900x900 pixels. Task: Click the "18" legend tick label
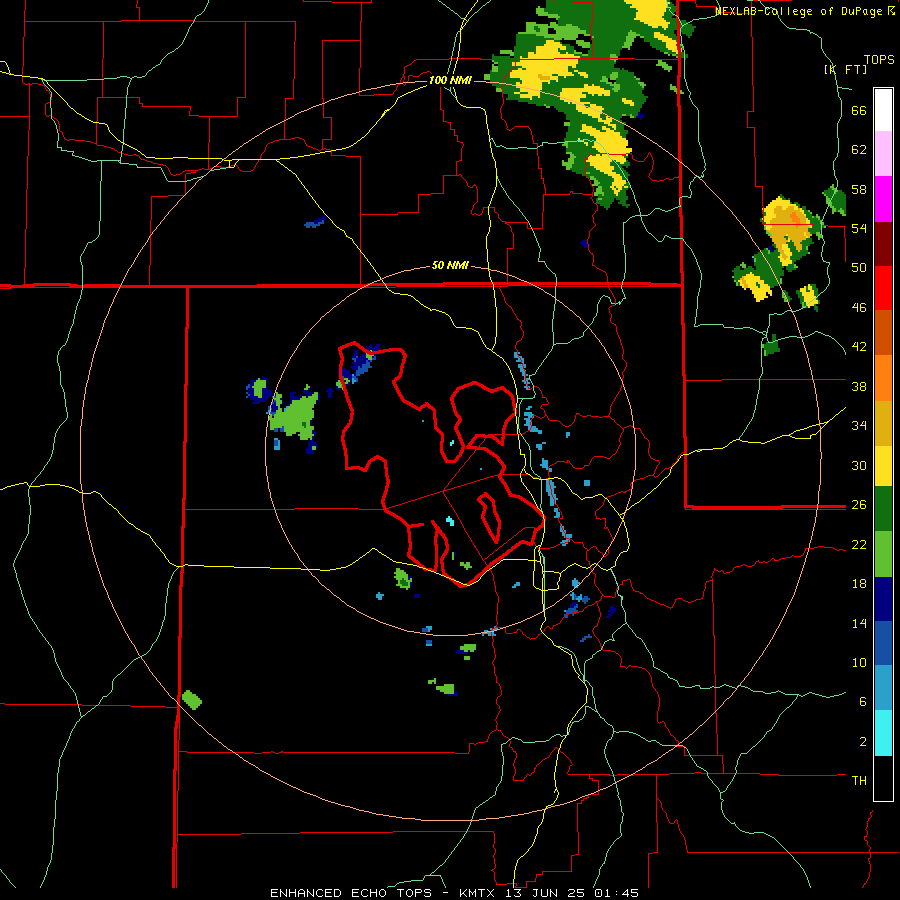pyautogui.click(x=859, y=584)
